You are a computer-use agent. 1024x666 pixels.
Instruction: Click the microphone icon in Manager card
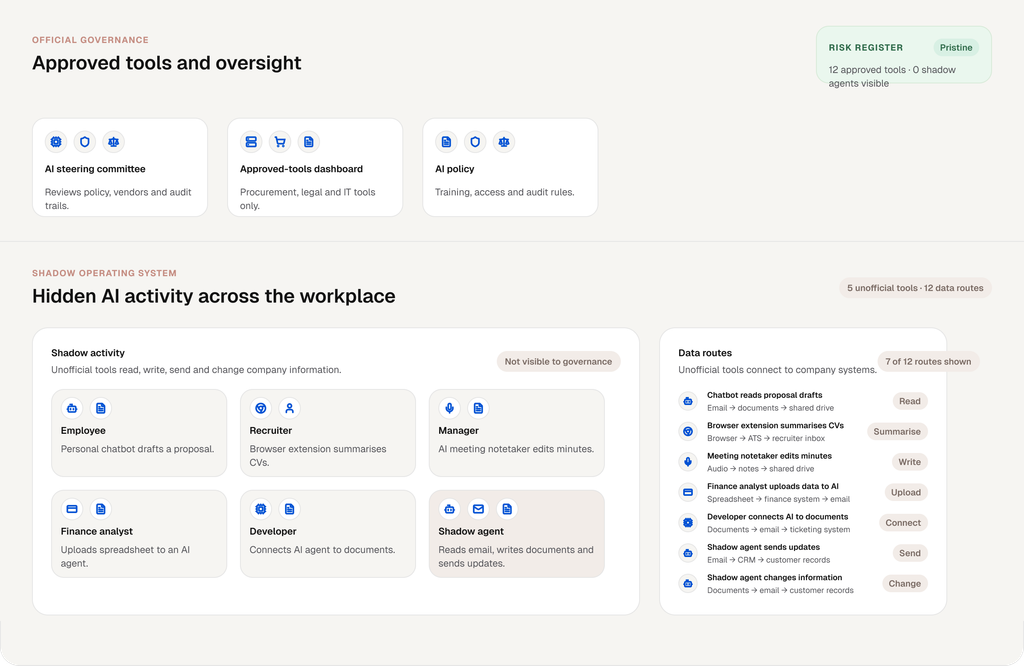pos(449,408)
